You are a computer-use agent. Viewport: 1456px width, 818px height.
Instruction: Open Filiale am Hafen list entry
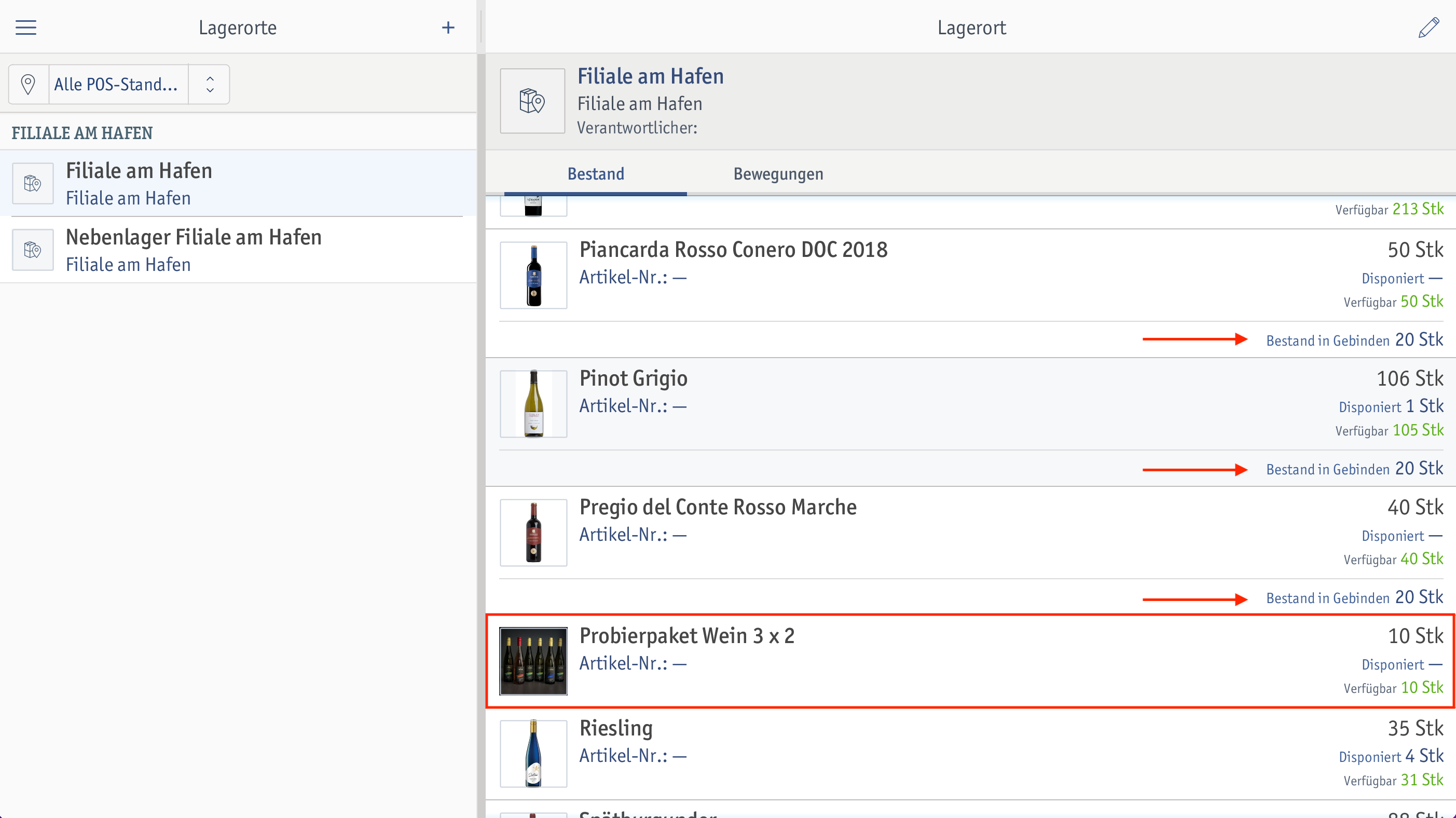click(x=238, y=183)
